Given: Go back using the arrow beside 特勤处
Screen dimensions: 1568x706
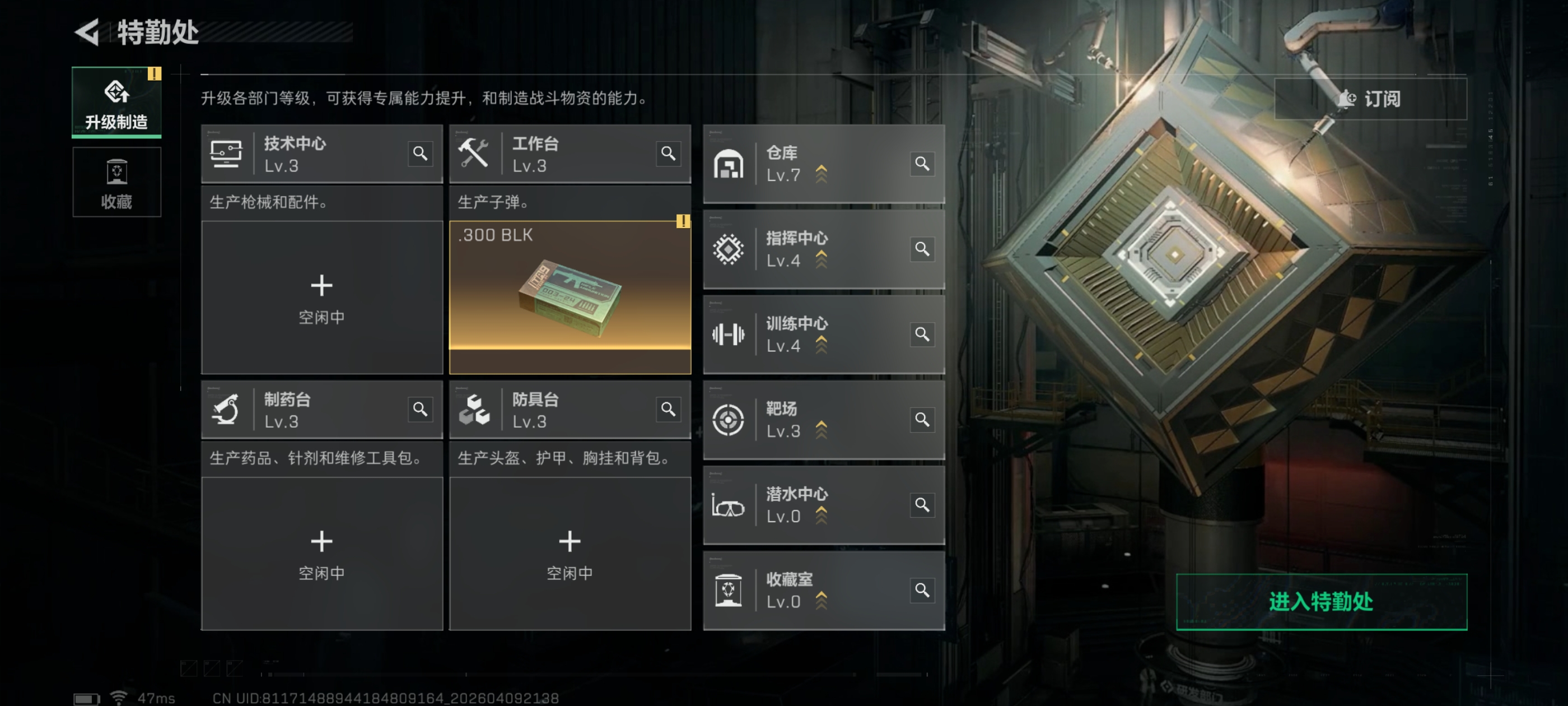Looking at the screenshot, I should pos(88,32).
